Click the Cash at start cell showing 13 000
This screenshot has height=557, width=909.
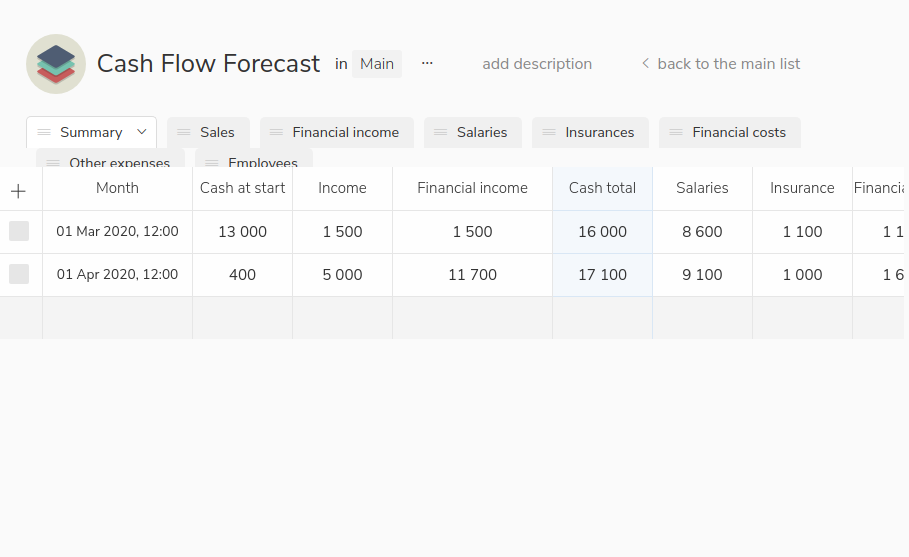[242, 232]
